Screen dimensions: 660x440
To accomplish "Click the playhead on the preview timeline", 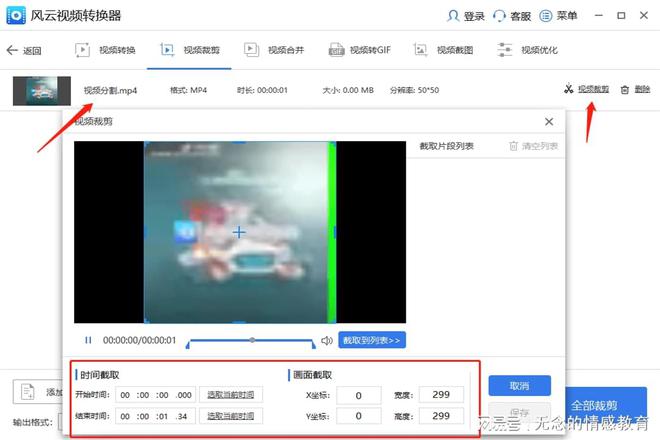I will (252, 340).
